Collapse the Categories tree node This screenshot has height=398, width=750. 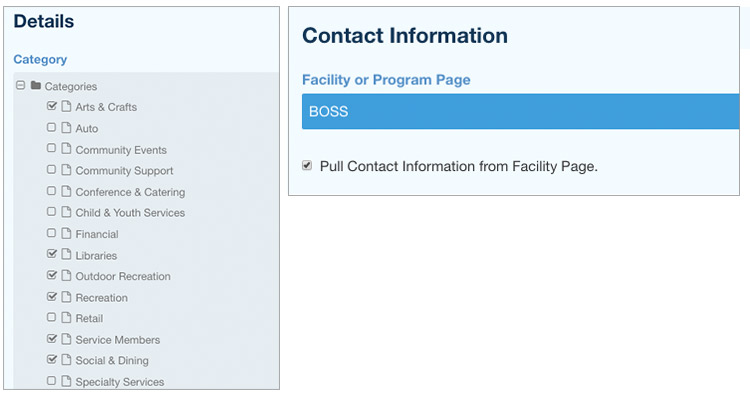pos(20,86)
